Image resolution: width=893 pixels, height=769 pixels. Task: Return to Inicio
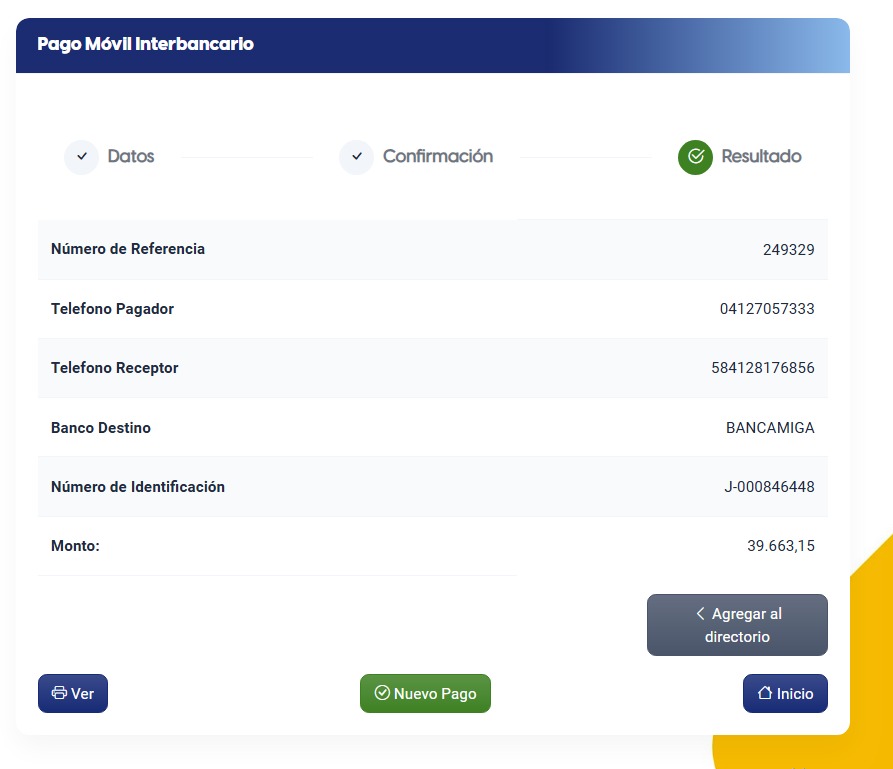point(785,693)
